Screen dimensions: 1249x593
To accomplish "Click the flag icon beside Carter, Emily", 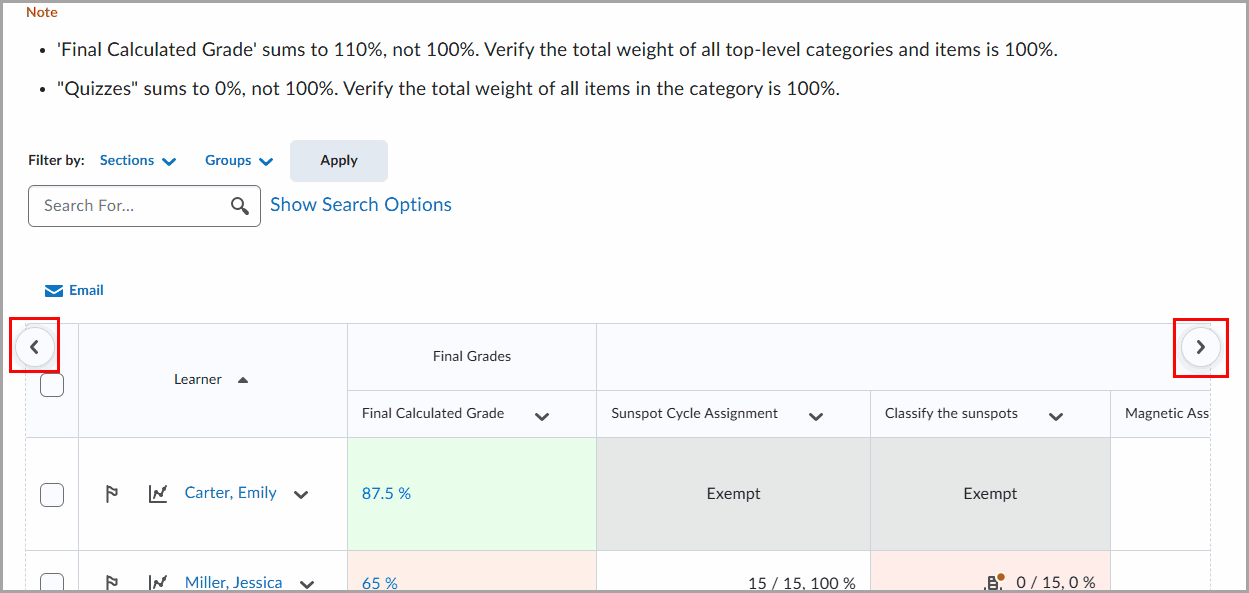I will point(111,493).
